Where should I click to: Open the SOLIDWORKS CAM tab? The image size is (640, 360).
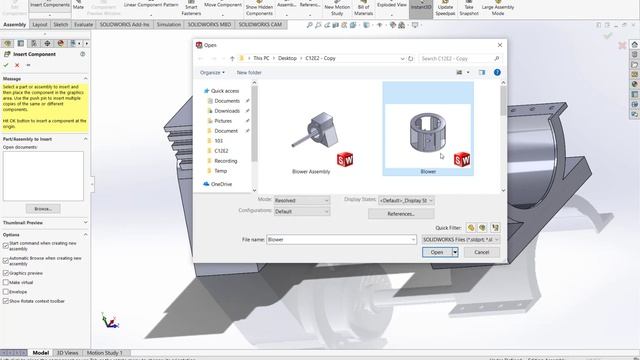pyautogui.click(x=260, y=24)
